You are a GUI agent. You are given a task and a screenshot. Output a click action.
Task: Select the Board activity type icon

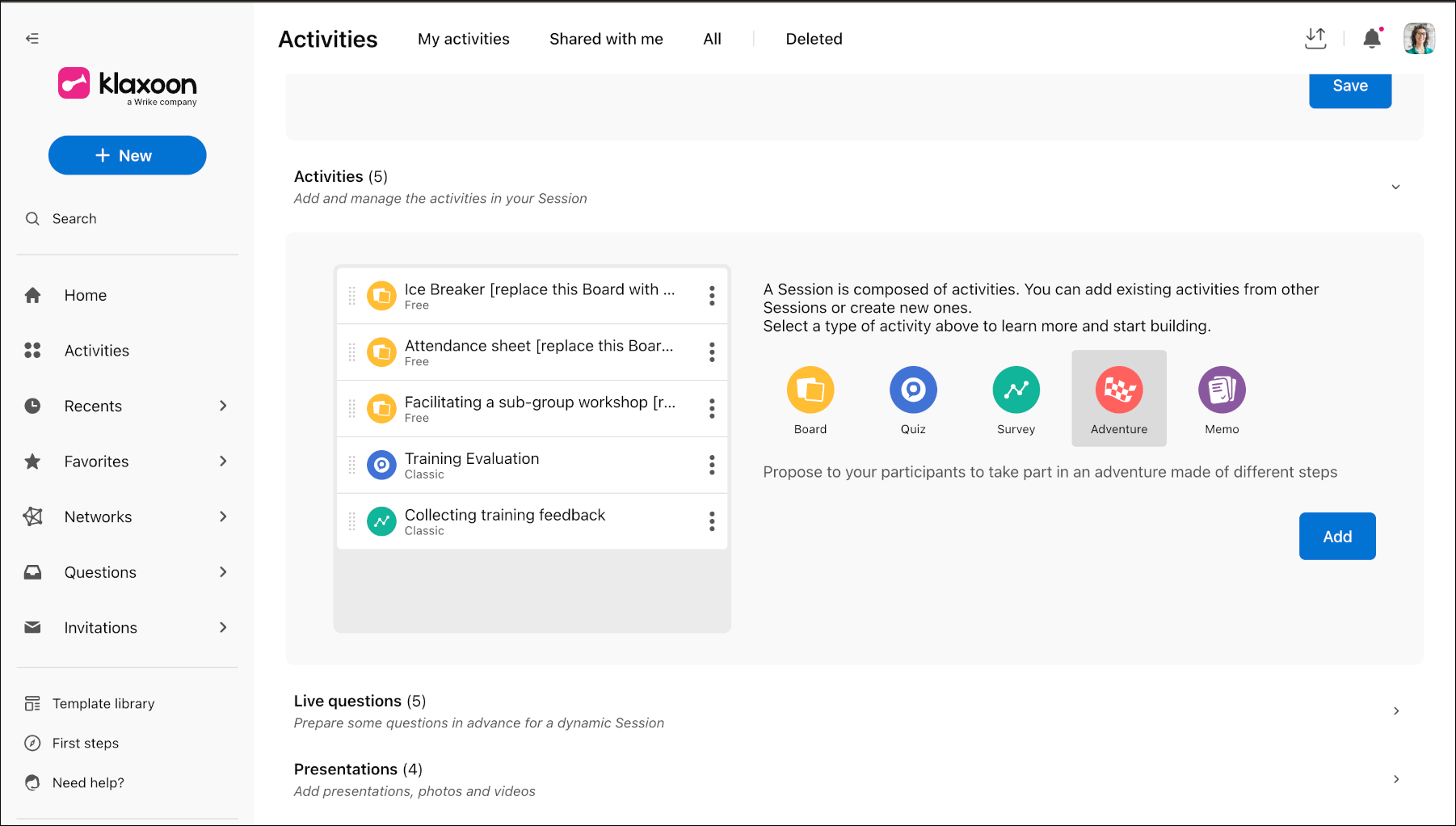point(810,390)
